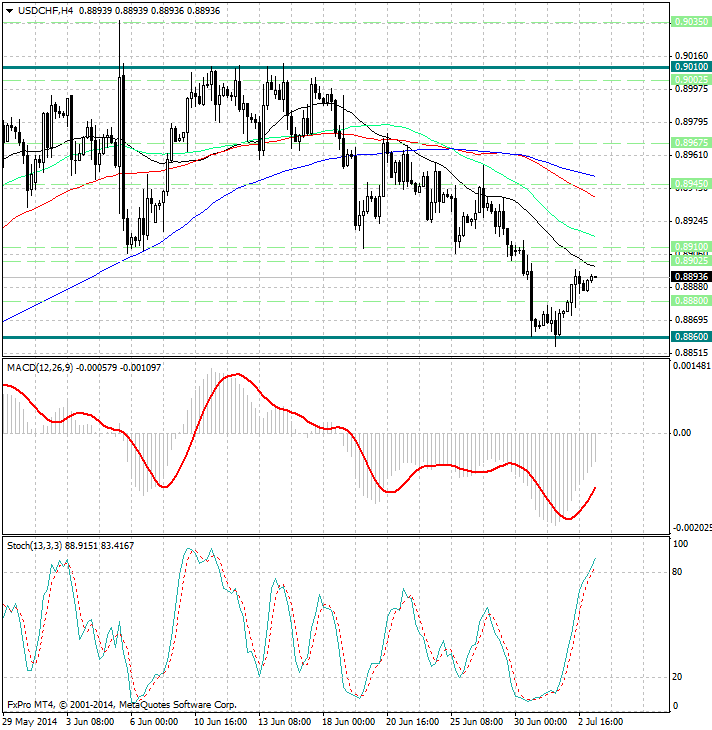Select the 0.88695 price scale value
Image resolution: width=712 pixels, height=730 pixels.
click(x=692, y=320)
